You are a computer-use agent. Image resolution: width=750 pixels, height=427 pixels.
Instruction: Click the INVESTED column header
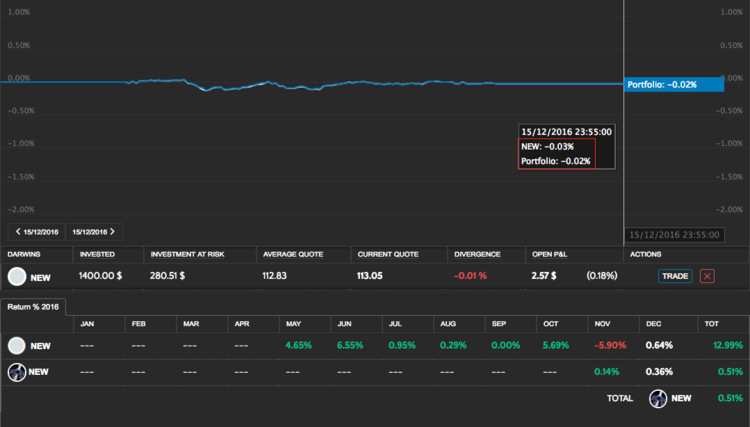pos(97,254)
